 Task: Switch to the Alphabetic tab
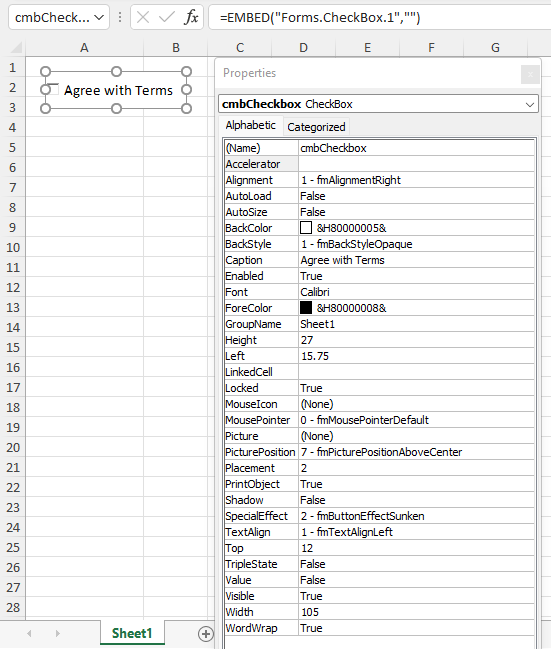(x=250, y=125)
